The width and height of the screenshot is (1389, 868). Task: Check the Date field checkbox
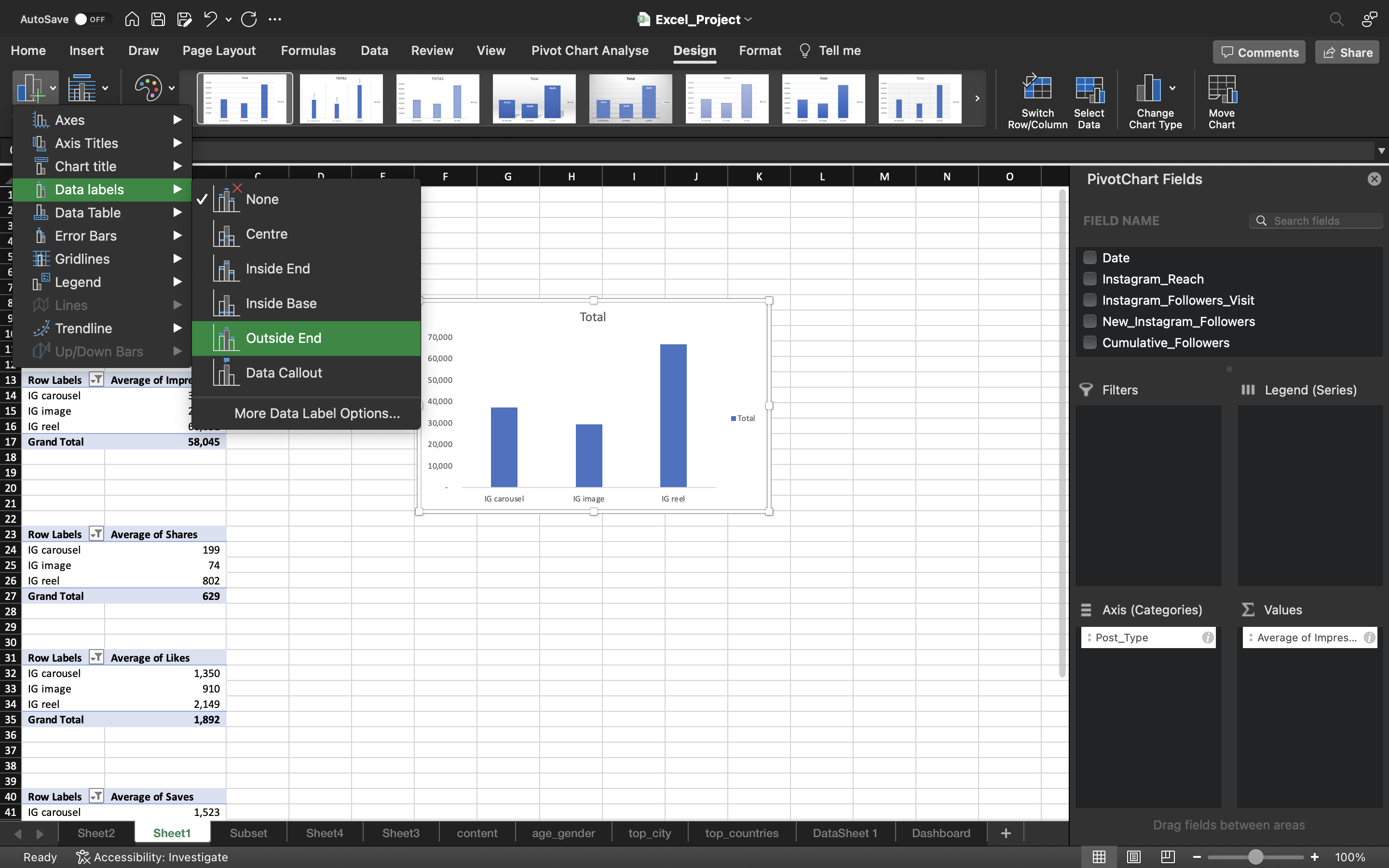pos(1089,257)
